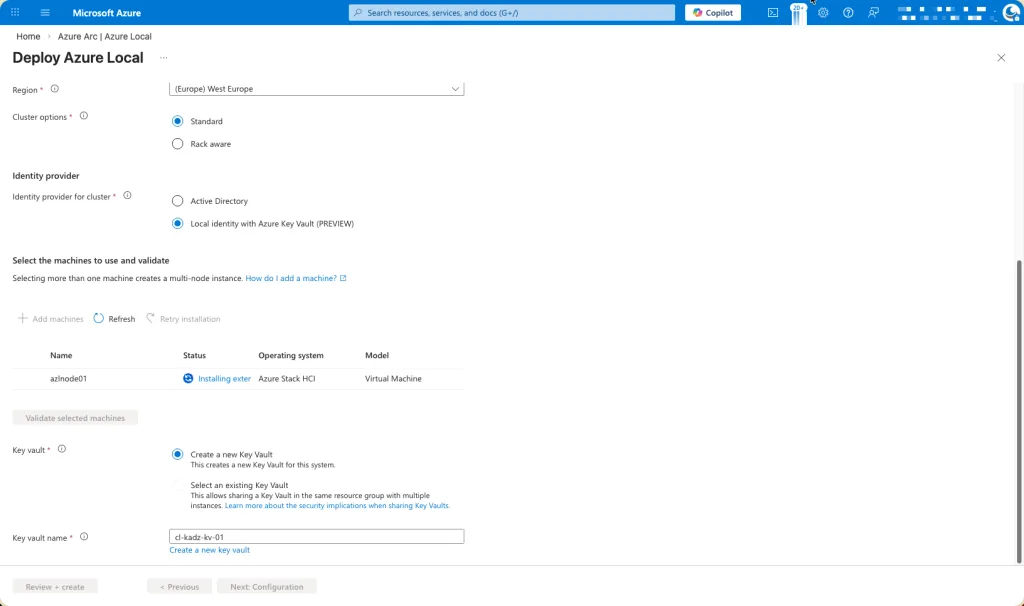Select the Rack aware cluster option
This screenshot has width=1024, height=606.
[x=178, y=144]
